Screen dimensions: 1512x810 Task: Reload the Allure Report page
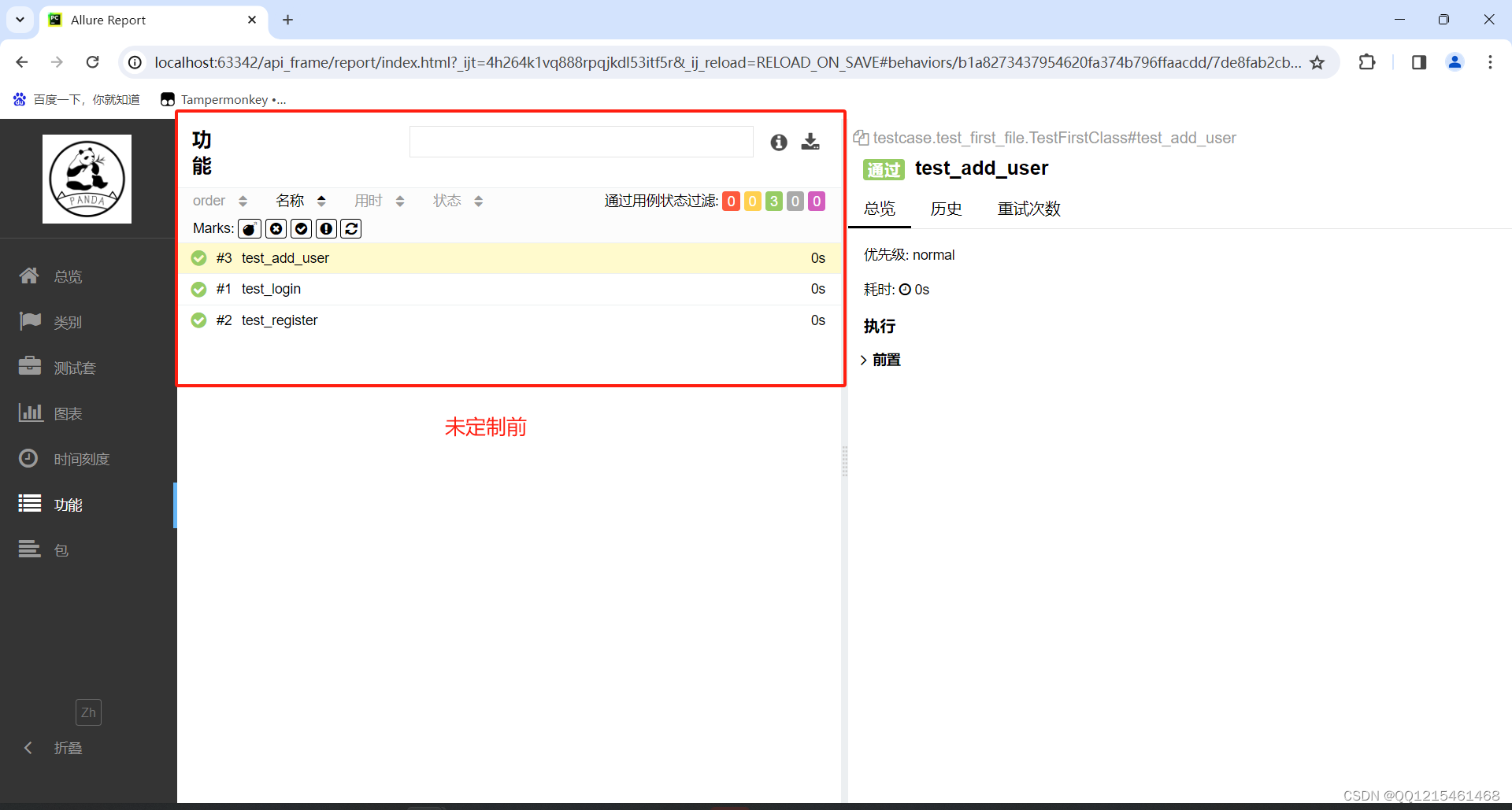tap(92, 62)
